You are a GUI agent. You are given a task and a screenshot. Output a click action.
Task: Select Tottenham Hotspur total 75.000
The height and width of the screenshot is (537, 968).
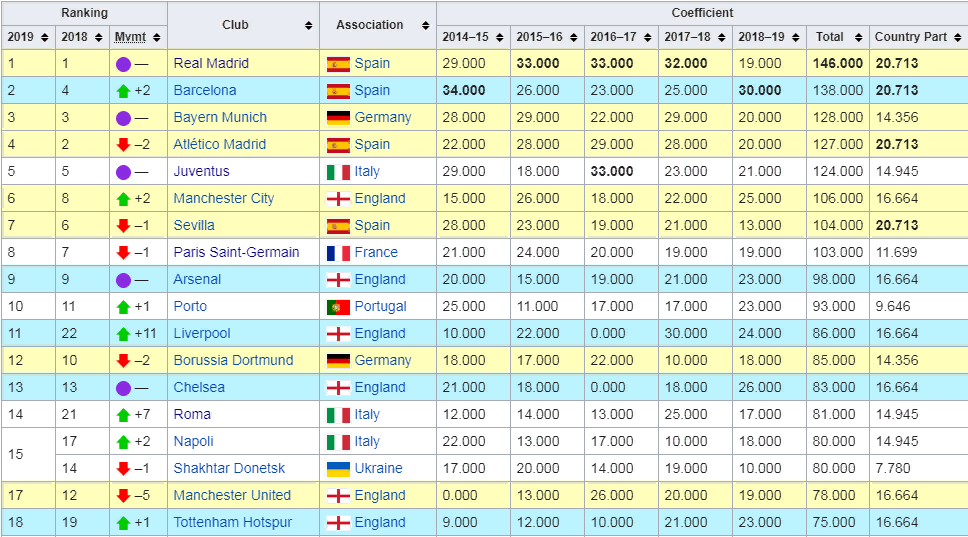834,522
